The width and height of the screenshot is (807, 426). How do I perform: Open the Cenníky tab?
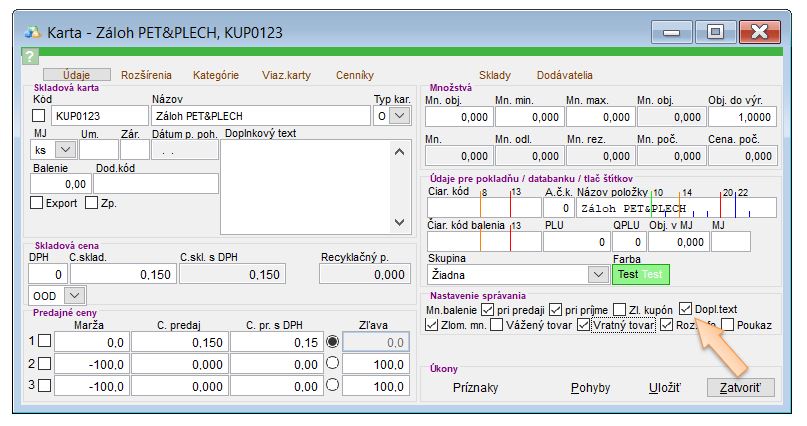[x=354, y=75]
